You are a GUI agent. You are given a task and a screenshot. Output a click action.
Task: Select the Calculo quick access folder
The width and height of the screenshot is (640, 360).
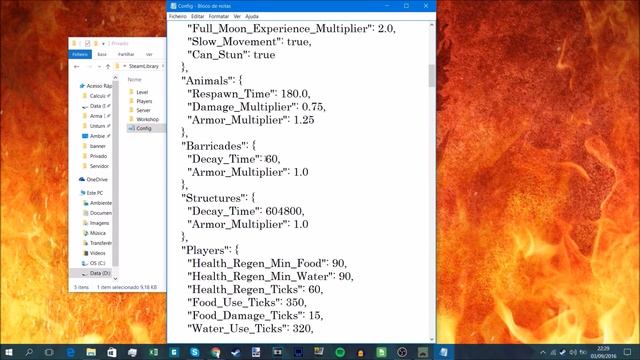click(x=97, y=96)
